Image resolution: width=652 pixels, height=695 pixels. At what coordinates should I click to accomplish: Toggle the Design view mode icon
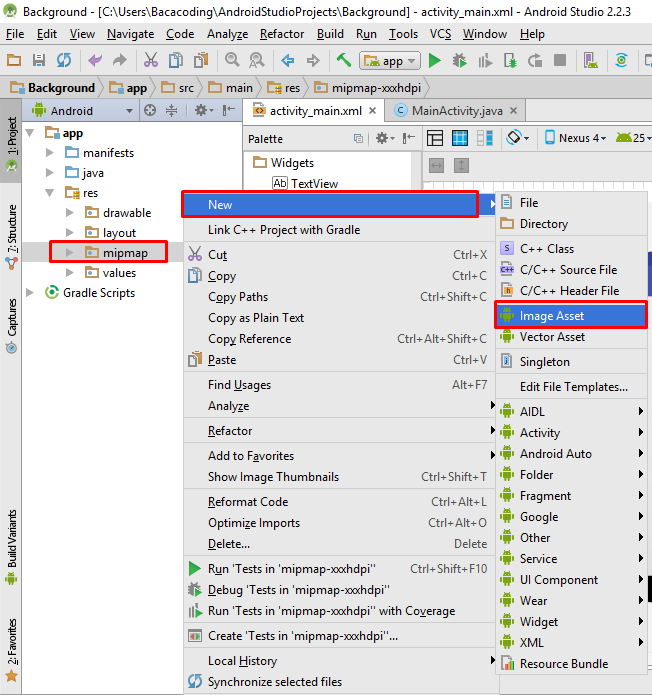click(x=435, y=138)
